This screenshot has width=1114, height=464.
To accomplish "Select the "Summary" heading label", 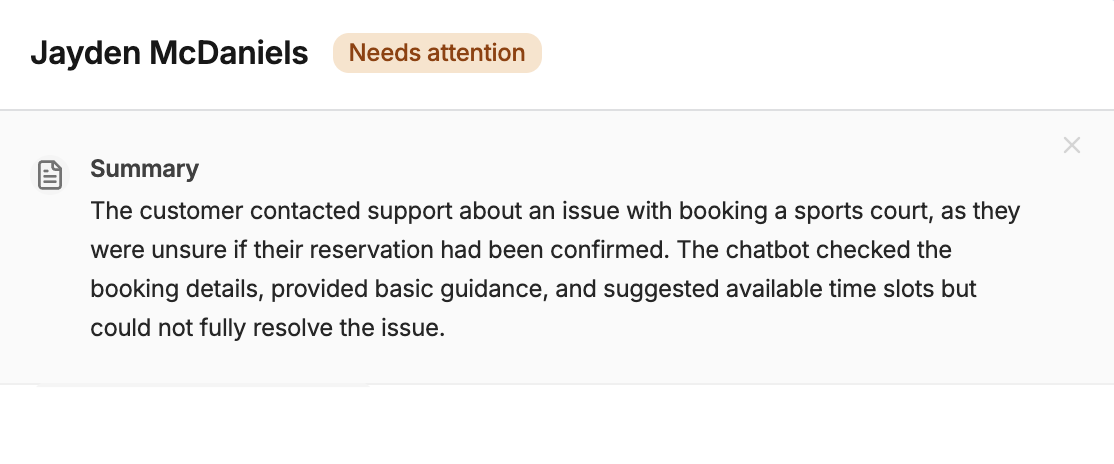I will click(x=144, y=169).
